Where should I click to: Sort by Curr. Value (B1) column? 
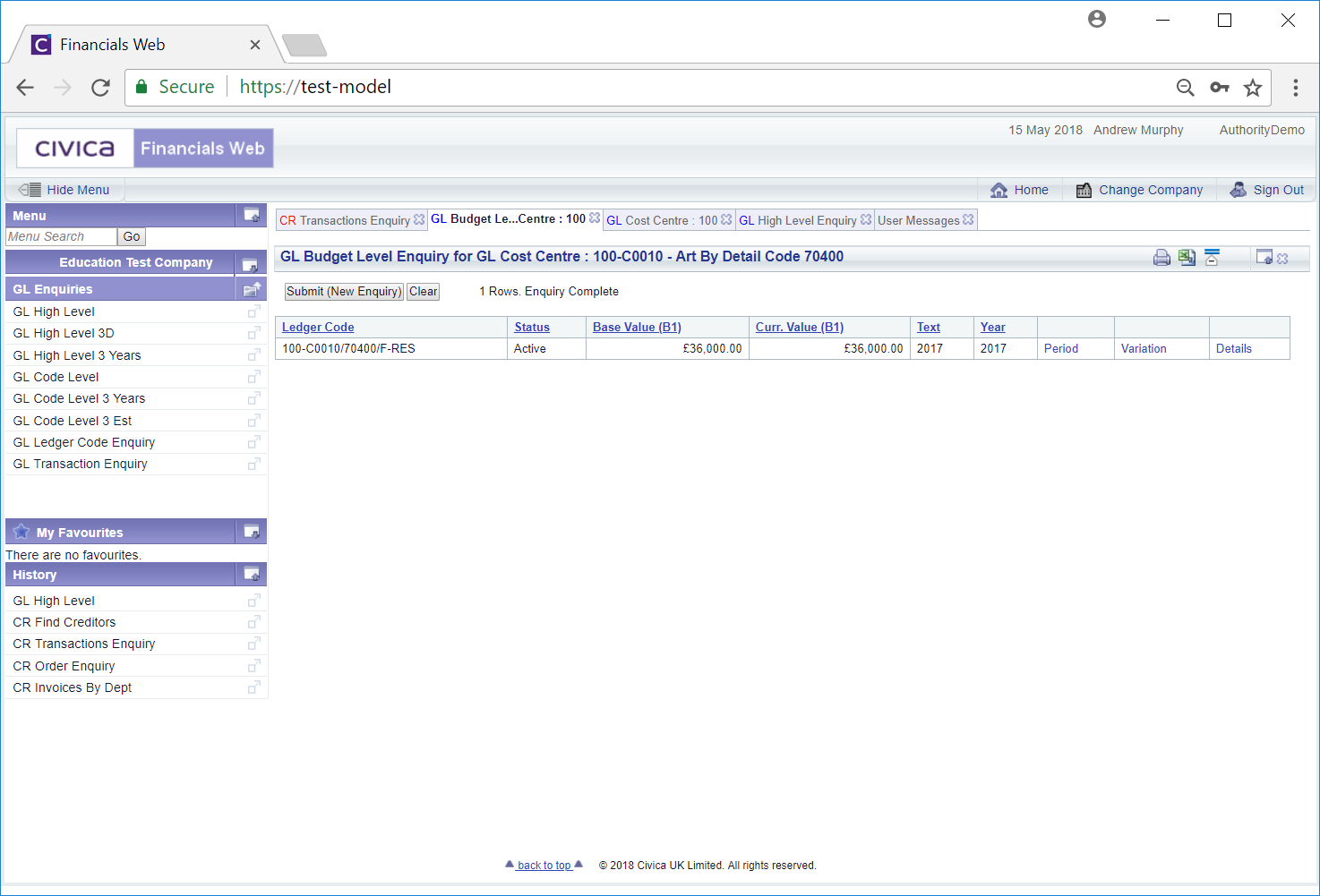(x=800, y=328)
